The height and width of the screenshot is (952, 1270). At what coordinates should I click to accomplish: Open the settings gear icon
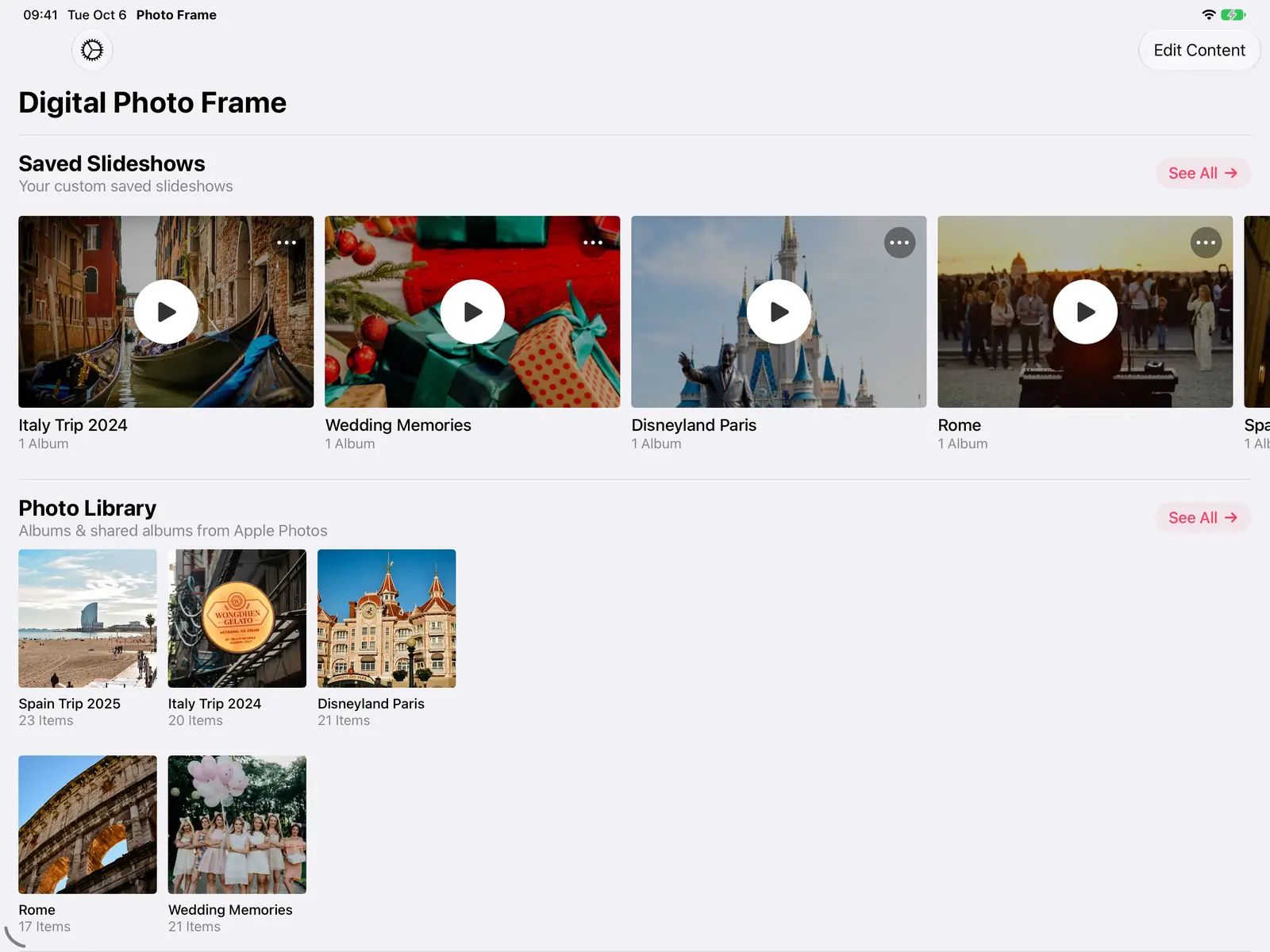[x=92, y=50]
